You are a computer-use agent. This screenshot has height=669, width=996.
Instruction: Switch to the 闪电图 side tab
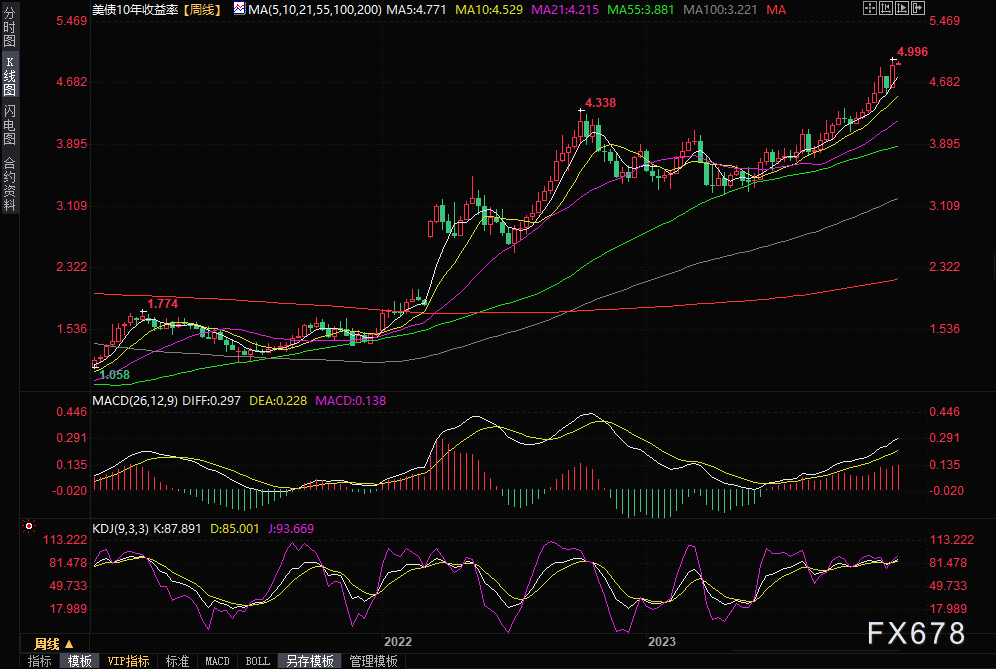[x=9, y=124]
